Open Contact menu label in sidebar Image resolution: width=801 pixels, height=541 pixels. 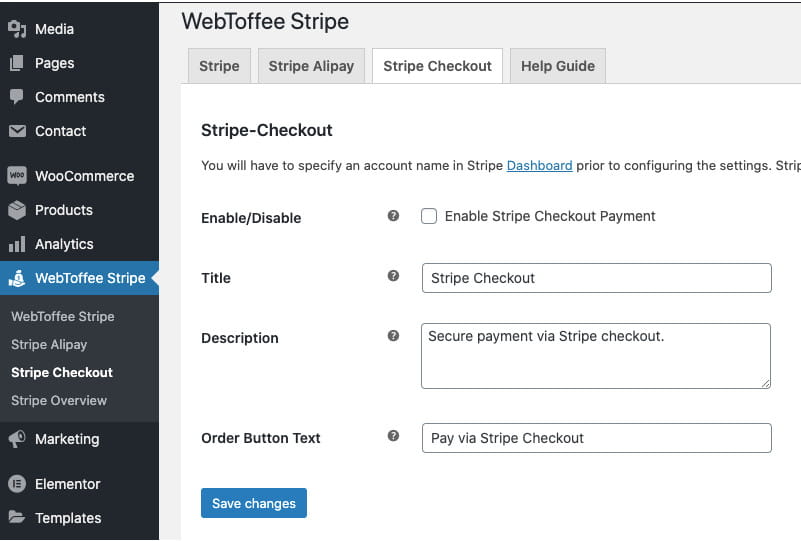(x=60, y=131)
